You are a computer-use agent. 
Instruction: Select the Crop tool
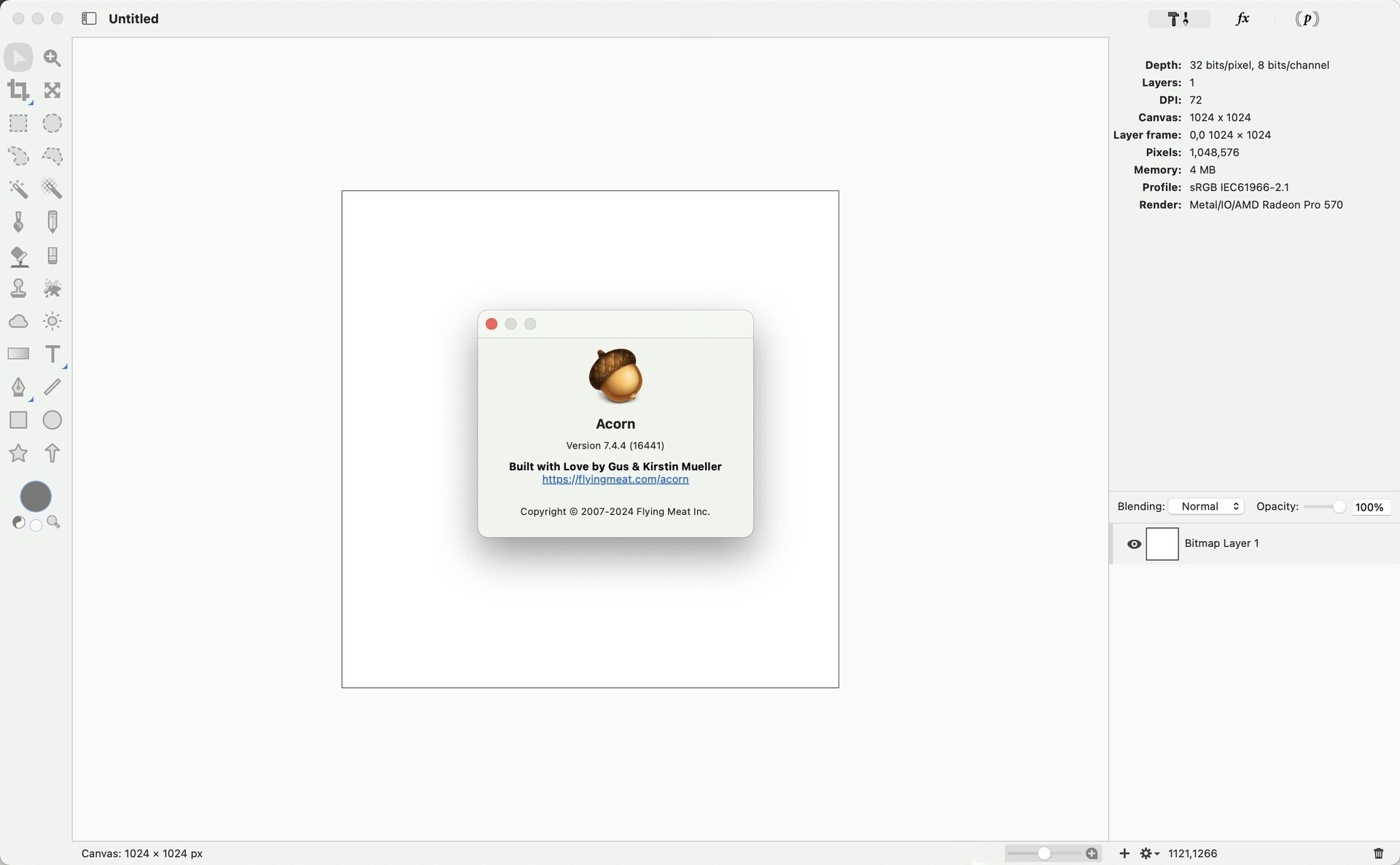[18, 90]
